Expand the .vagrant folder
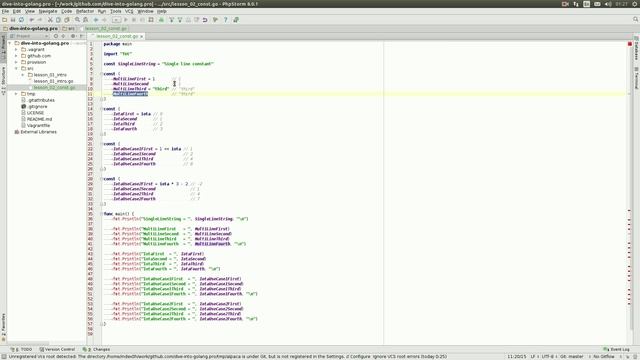 point(16,49)
